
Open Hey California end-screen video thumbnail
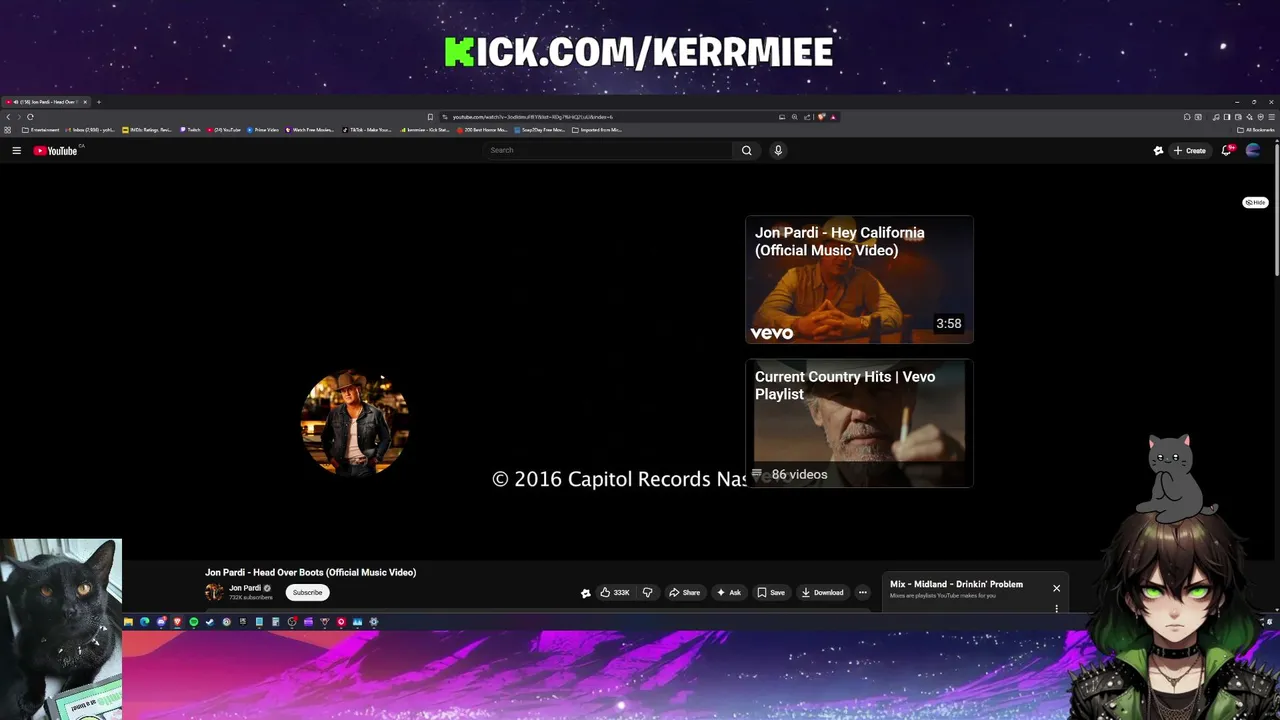(859, 279)
